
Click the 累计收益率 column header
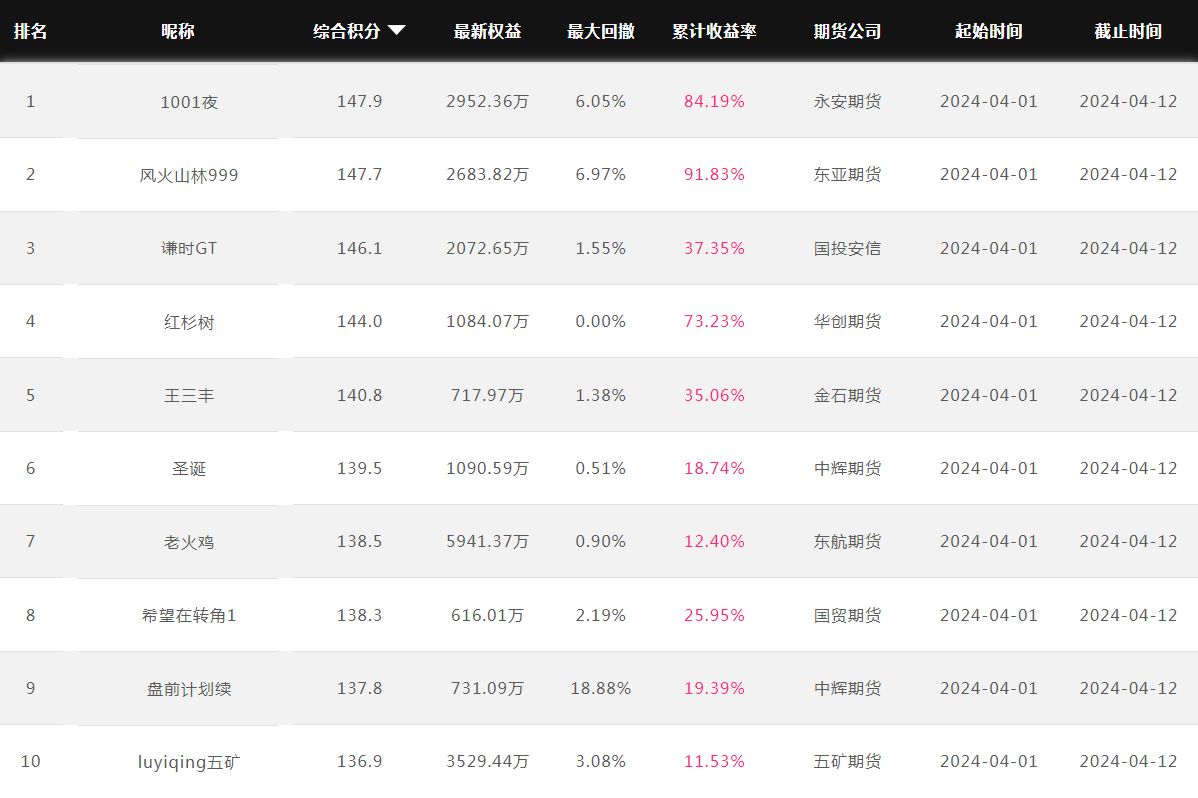tap(714, 31)
